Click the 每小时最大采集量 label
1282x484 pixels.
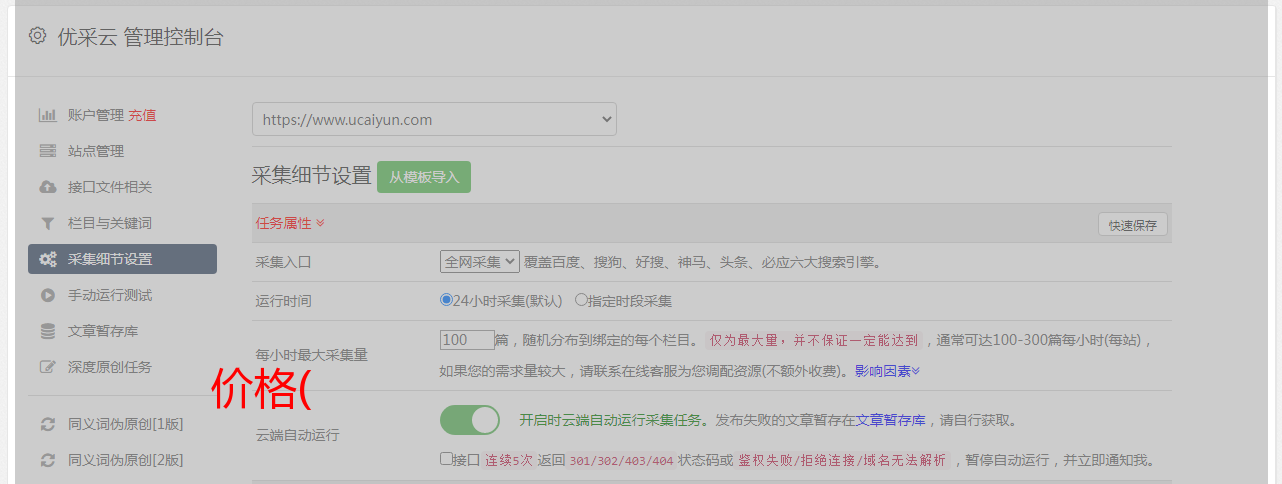click(312, 355)
